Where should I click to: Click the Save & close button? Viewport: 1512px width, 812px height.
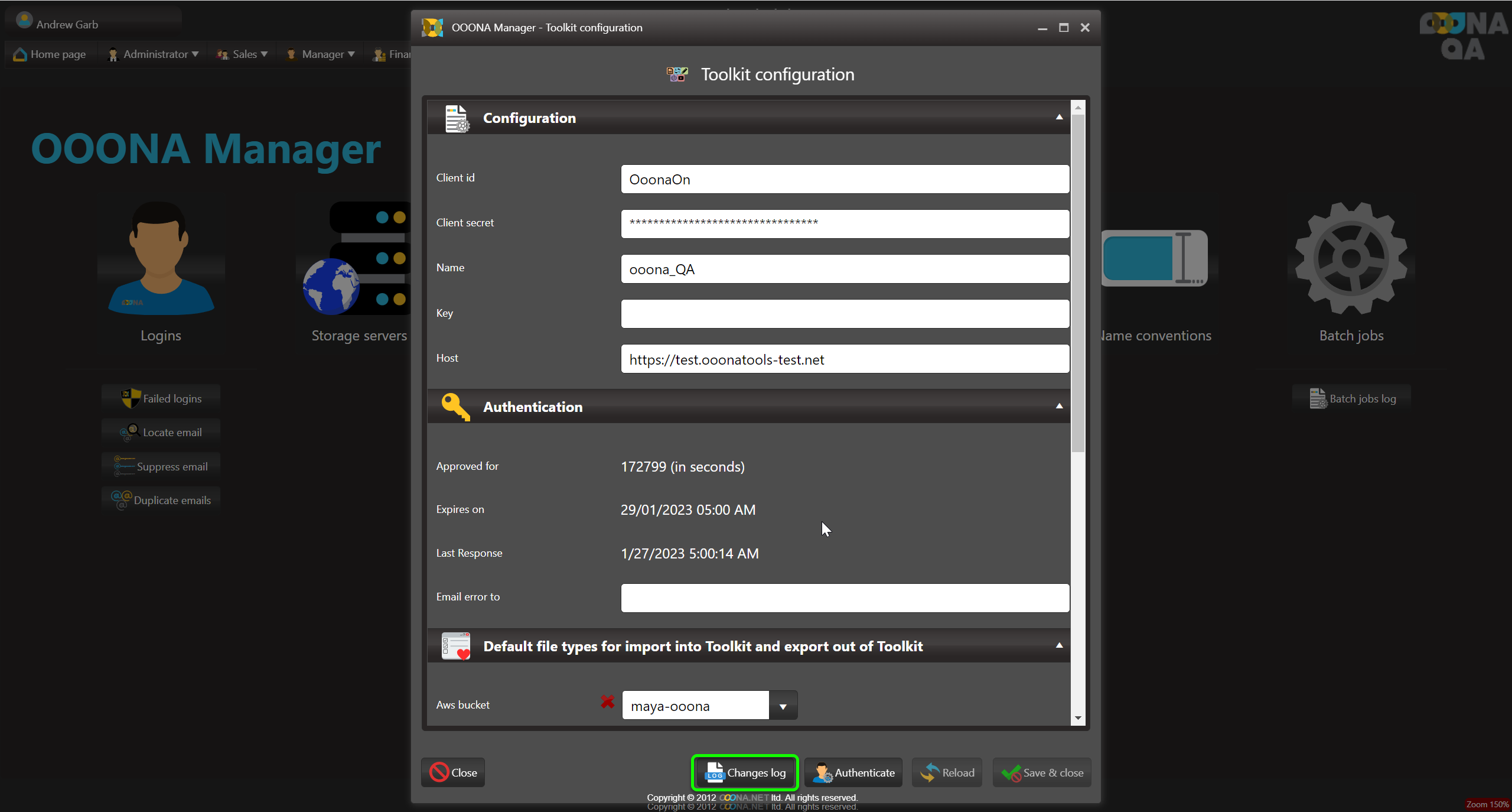1042,772
